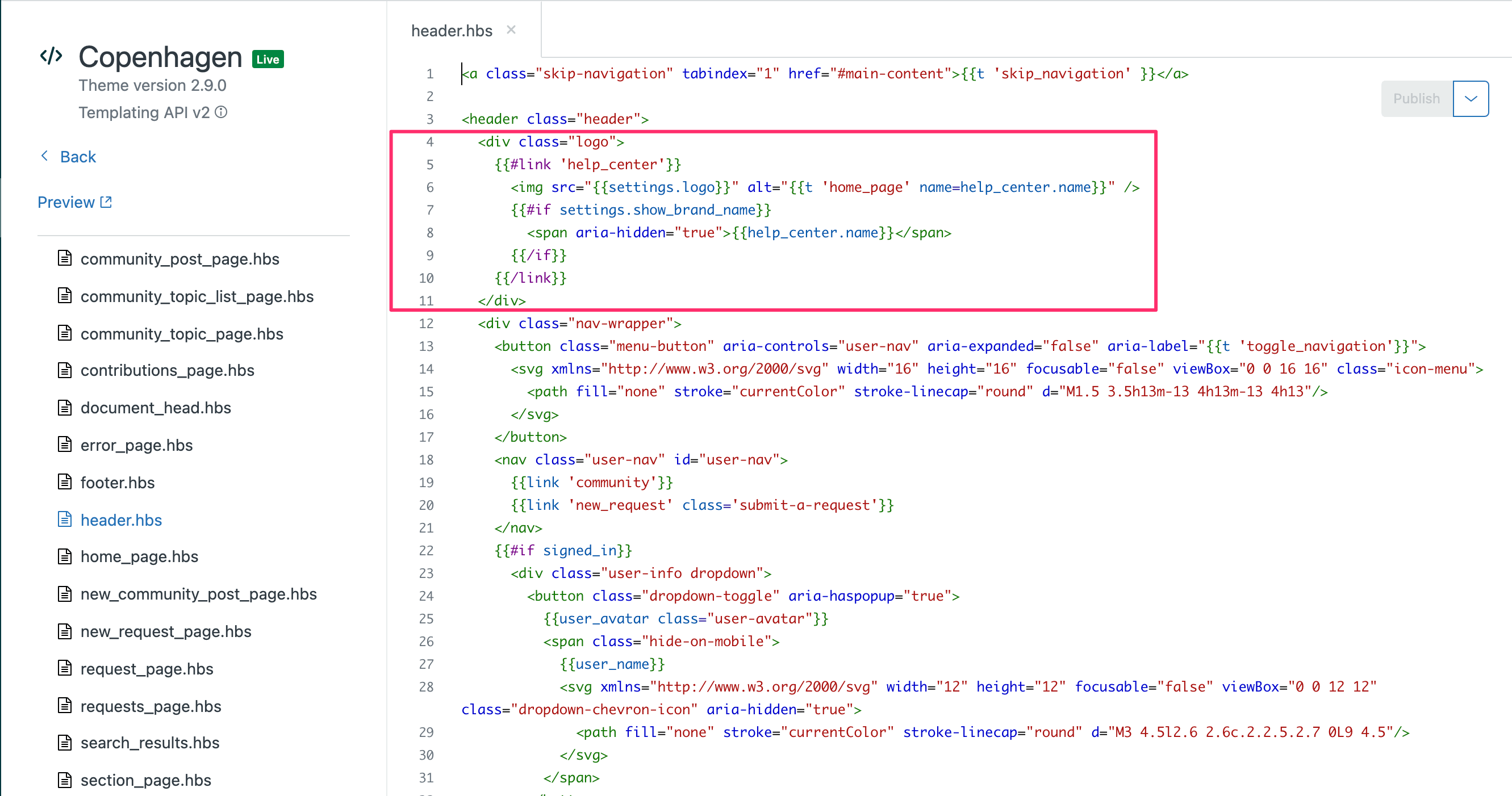
Task: Click the contributions_page.hbs file icon
Action: 65,370
